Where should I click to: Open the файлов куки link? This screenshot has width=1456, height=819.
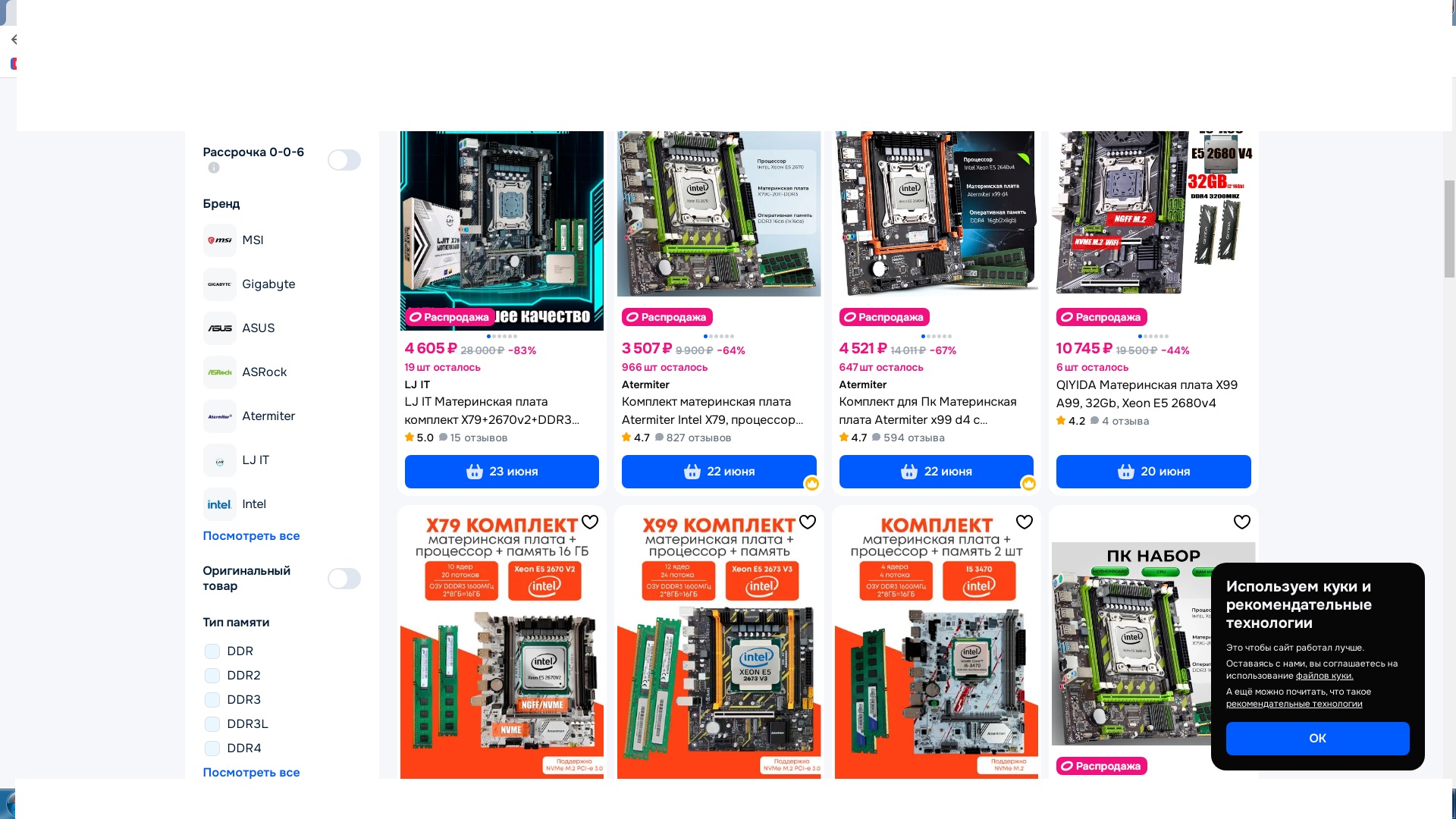click(1324, 676)
